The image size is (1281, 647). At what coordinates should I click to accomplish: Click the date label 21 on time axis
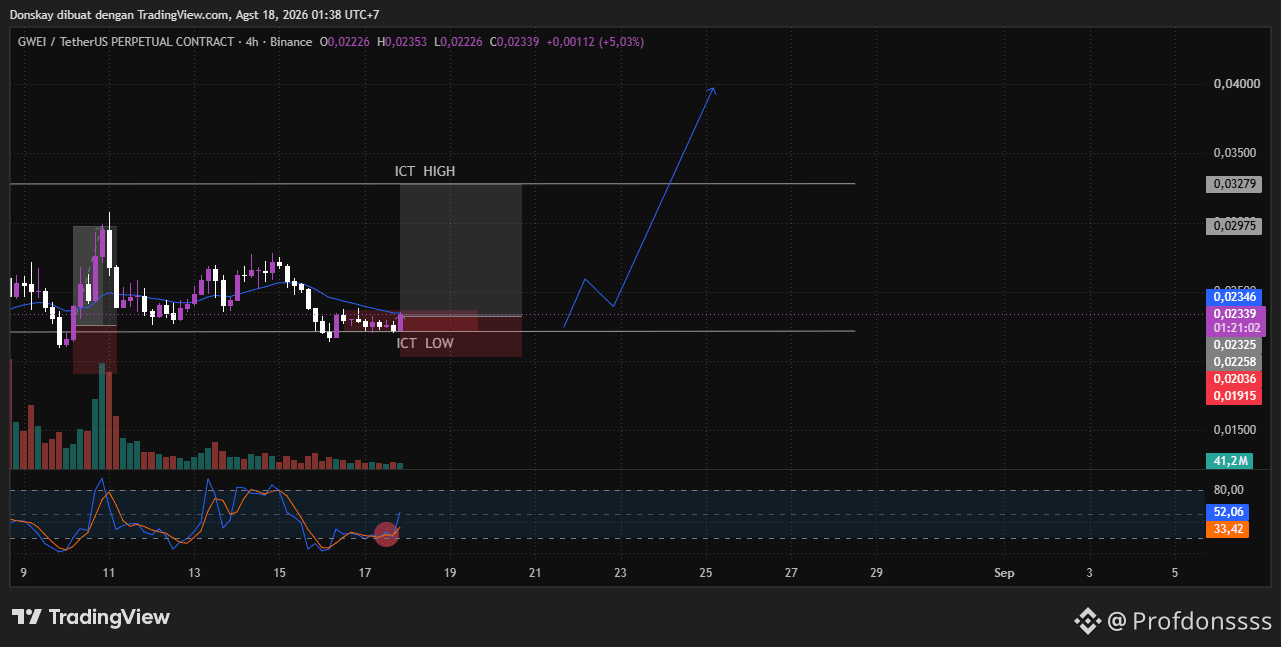[x=535, y=573]
